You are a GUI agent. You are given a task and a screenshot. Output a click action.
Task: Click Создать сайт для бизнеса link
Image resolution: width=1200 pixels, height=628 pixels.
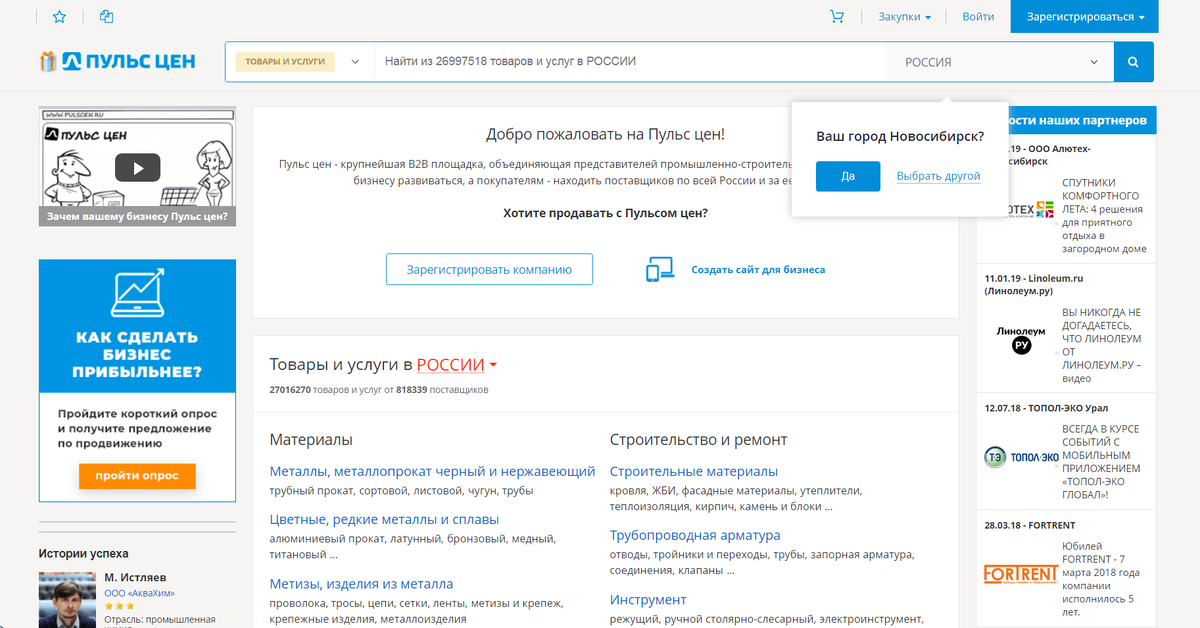[x=758, y=270]
